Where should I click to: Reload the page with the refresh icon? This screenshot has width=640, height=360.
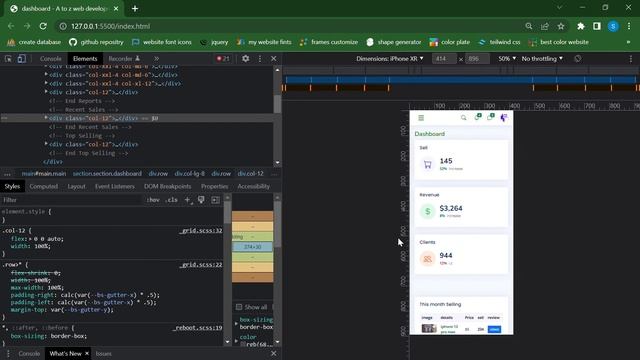point(43,26)
